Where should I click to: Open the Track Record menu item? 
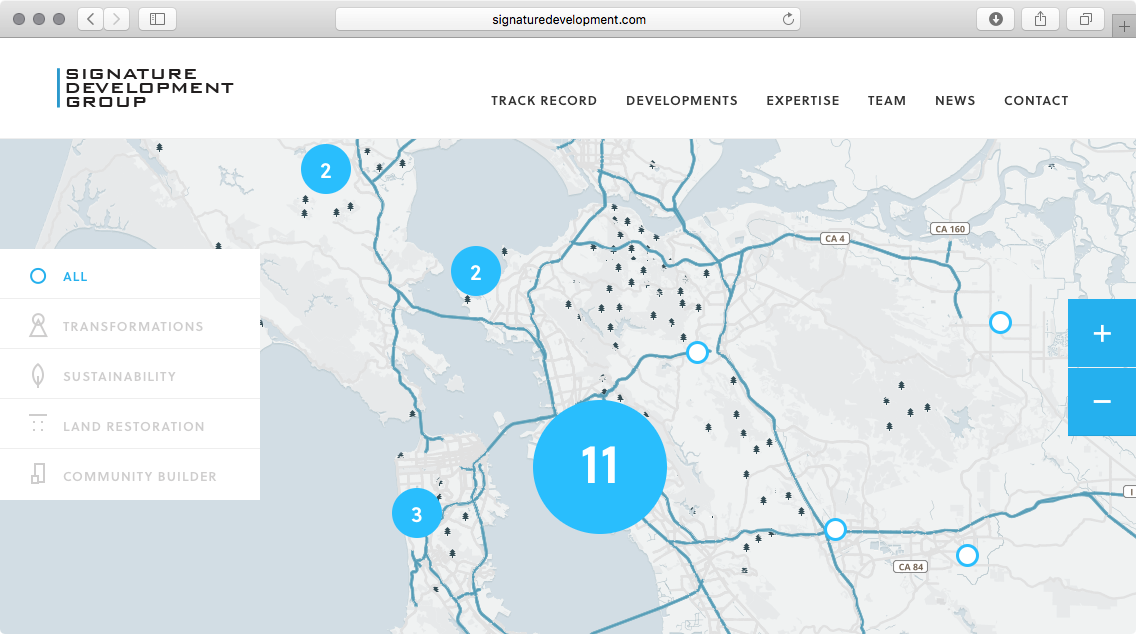coord(544,101)
